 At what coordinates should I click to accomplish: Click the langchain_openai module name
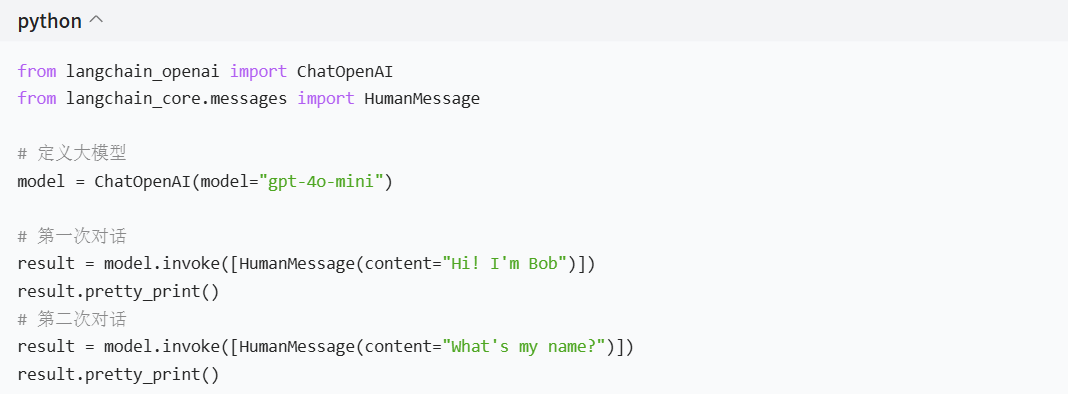coord(143,72)
